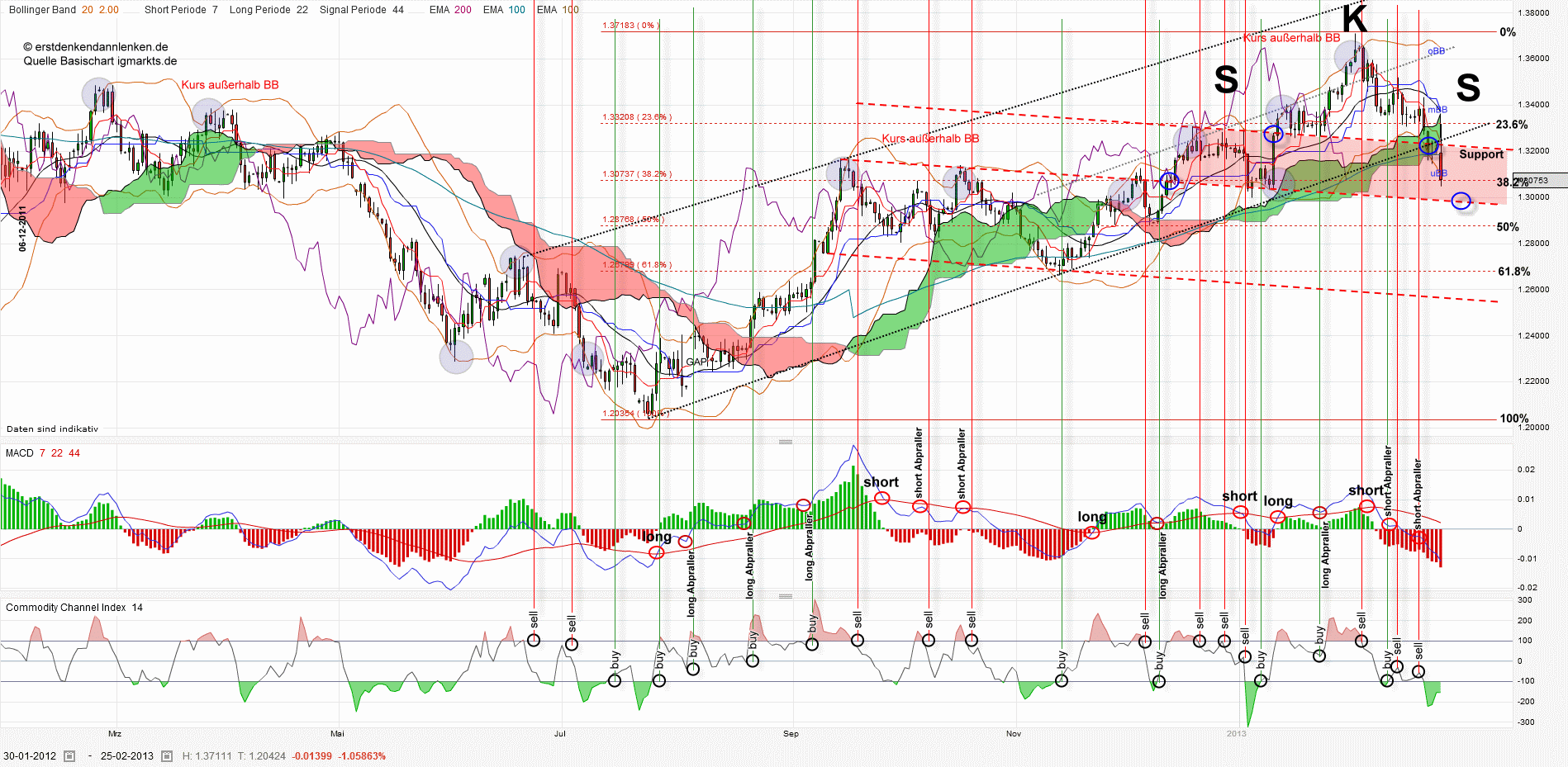Open the Commodity Channel Index 14 label

coord(74,608)
